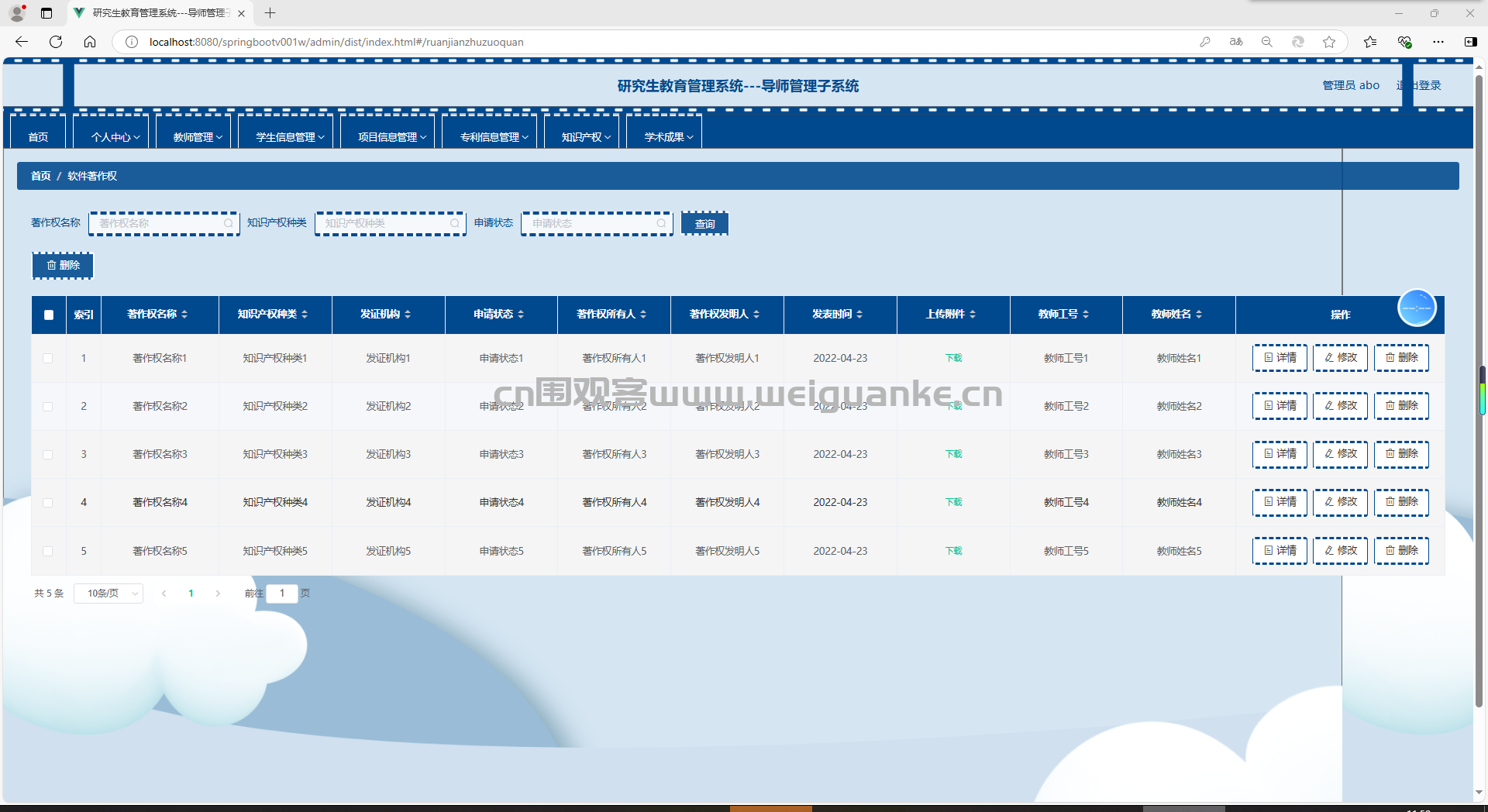Viewport: 1488px width, 812px height.
Task: Open the browser zoom out magnifier icon
Action: pyautogui.click(x=1267, y=42)
